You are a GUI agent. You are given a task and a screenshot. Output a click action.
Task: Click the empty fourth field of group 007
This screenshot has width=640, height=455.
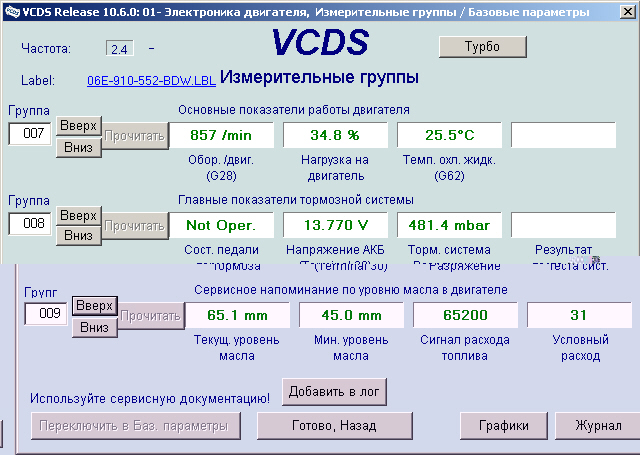(563, 135)
